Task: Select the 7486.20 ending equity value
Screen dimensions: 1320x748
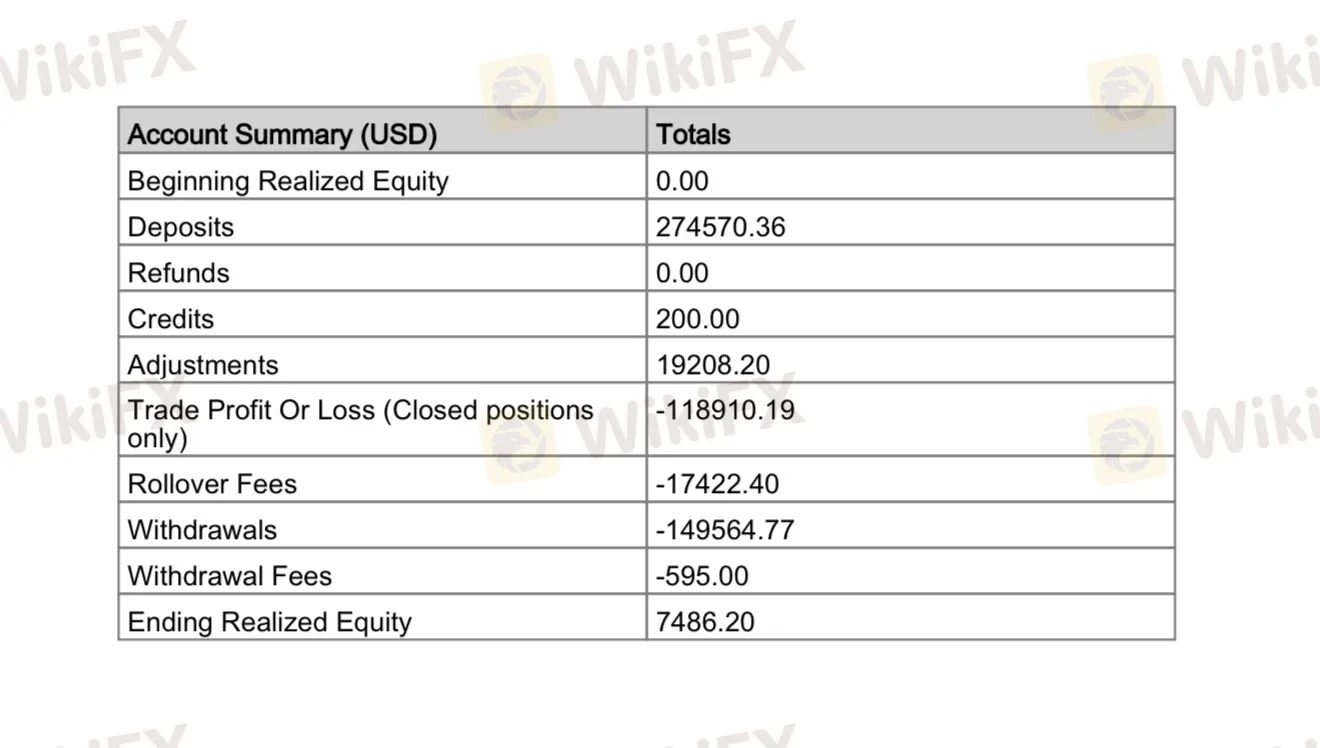Action: coord(705,622)
